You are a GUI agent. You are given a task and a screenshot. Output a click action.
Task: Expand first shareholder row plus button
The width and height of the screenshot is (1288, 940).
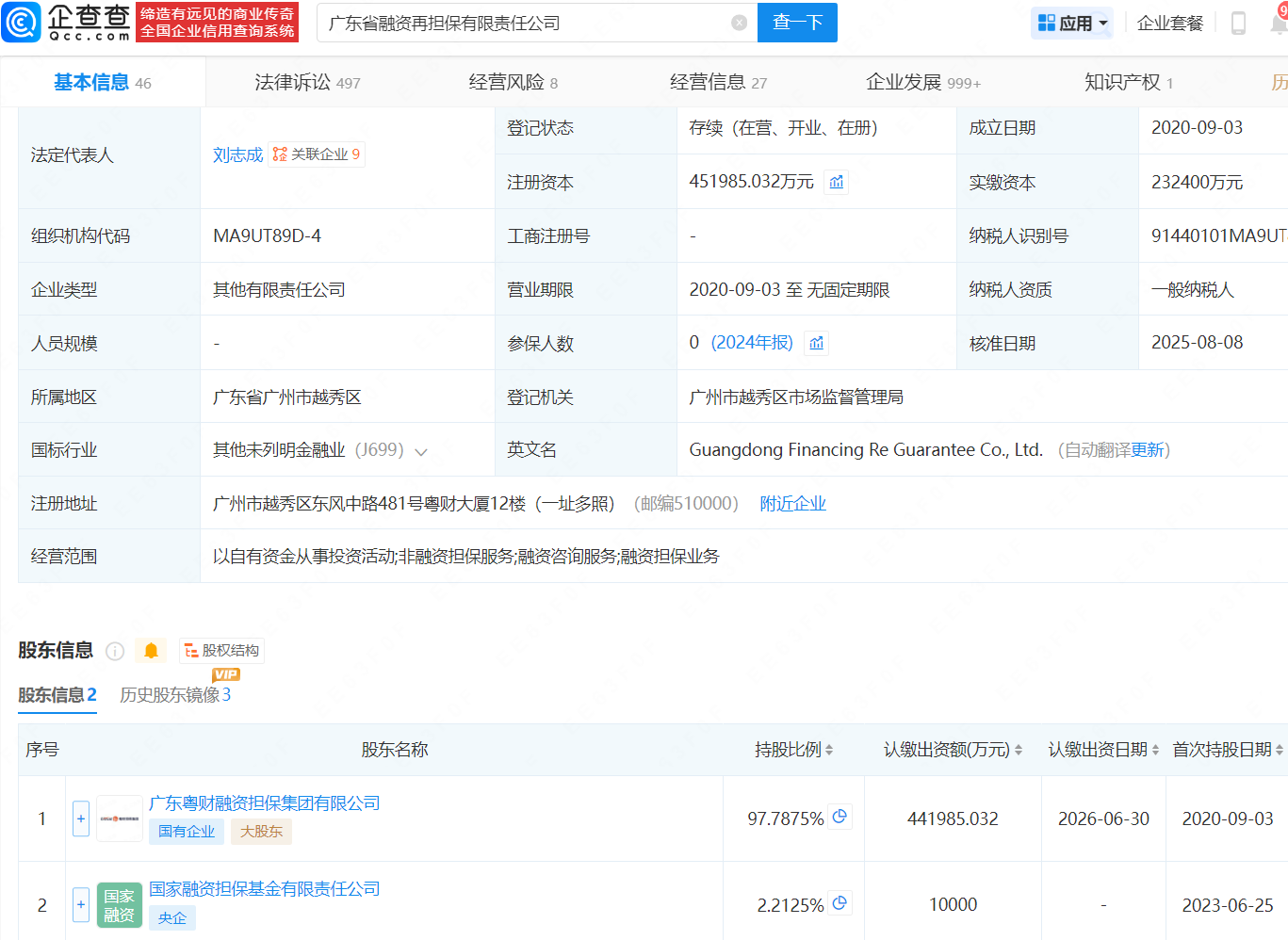81,818
